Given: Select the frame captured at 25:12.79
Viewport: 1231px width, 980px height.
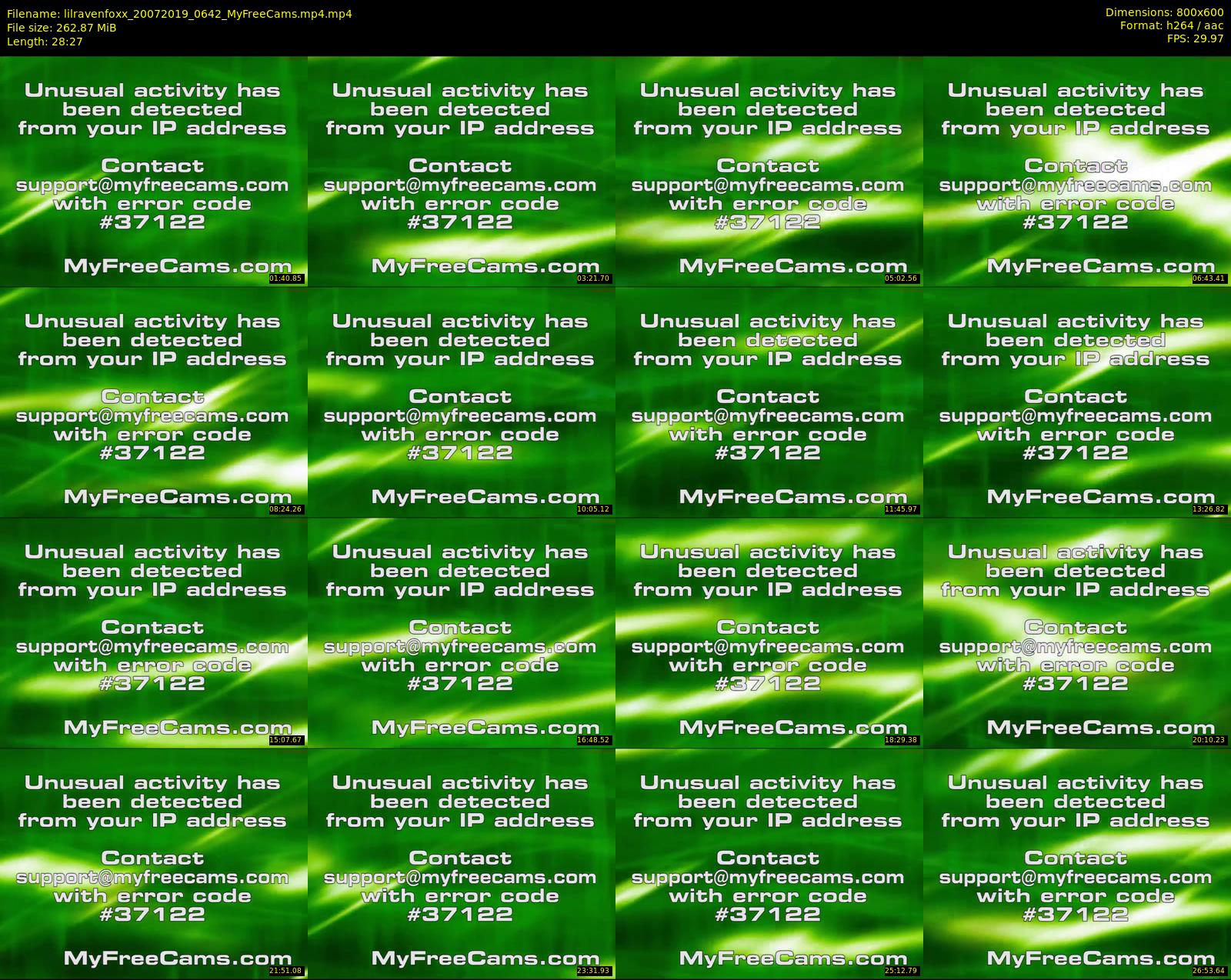Looking at the screenshot, I should pos(769,863).
